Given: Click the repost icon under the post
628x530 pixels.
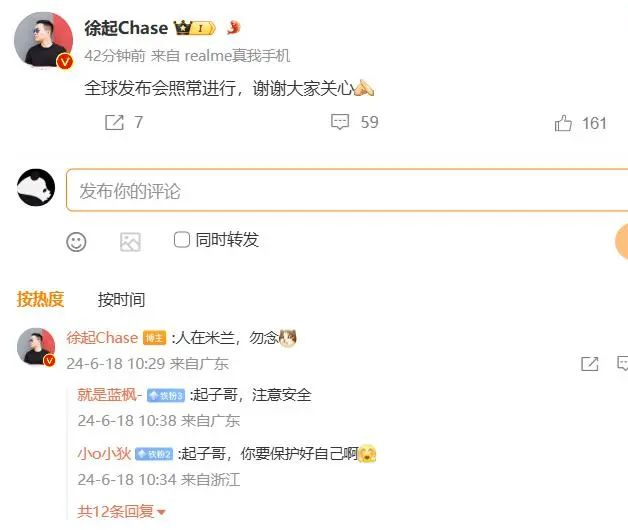Looking at the screenshot, I should [114, 122].
